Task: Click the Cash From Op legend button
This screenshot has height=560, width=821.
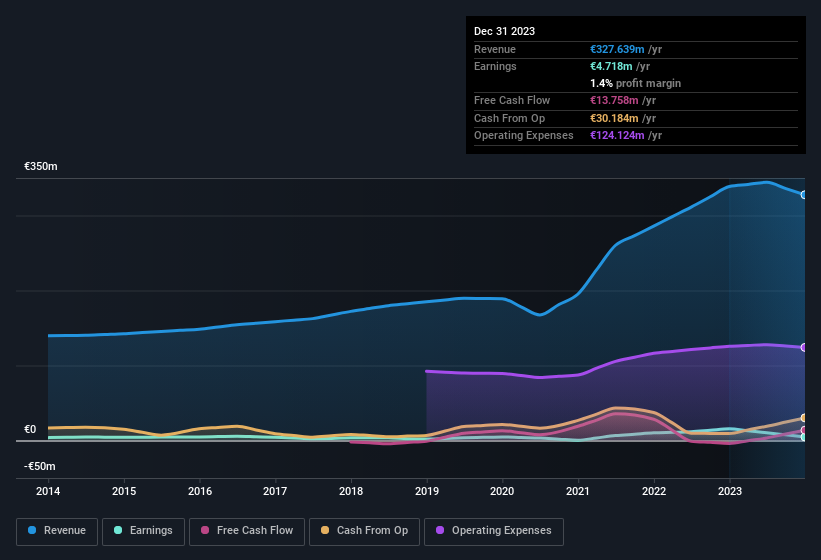Action: click(x=364, y=531)
